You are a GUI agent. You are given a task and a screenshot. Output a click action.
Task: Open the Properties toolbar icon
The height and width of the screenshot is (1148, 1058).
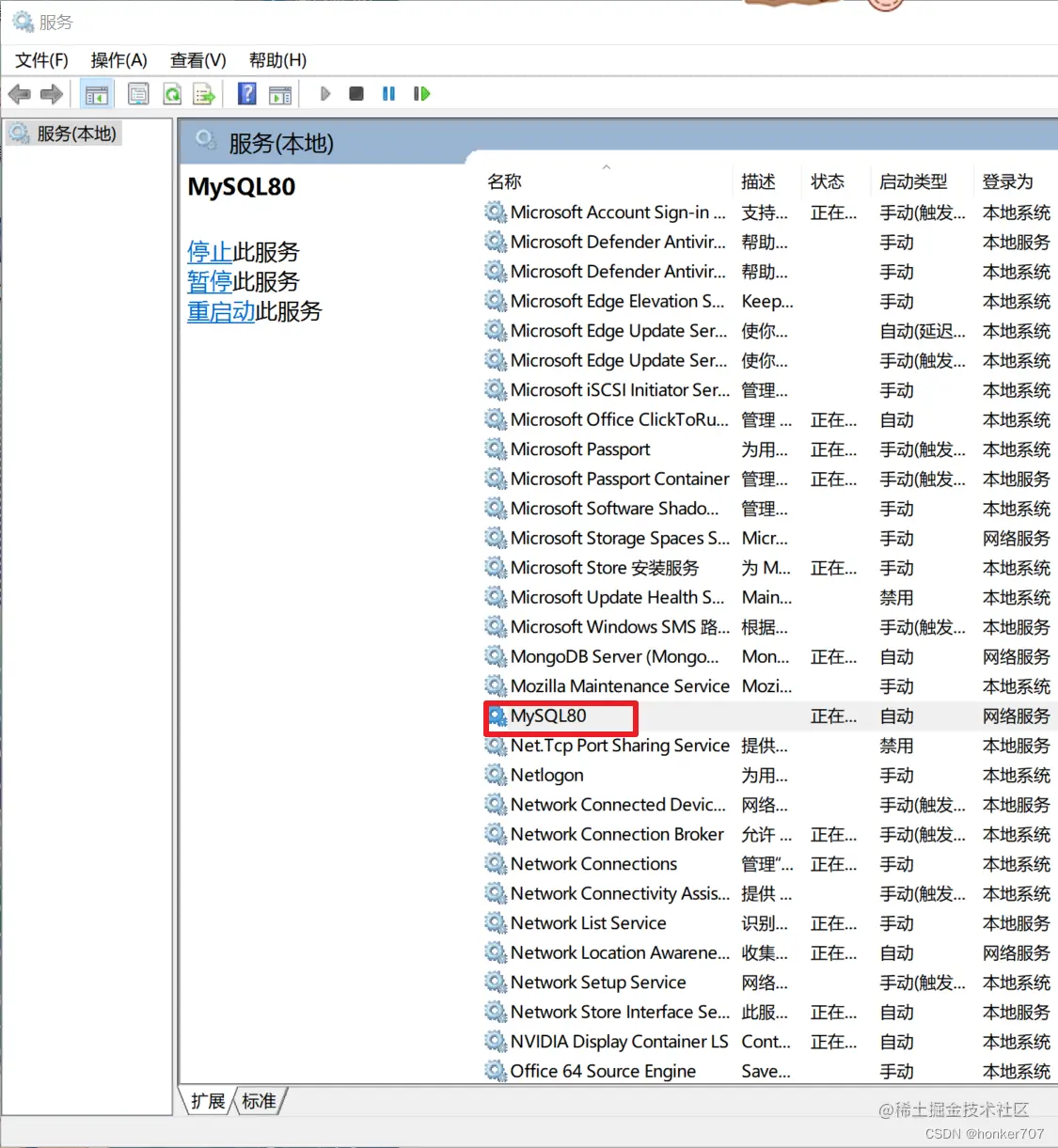138,94
